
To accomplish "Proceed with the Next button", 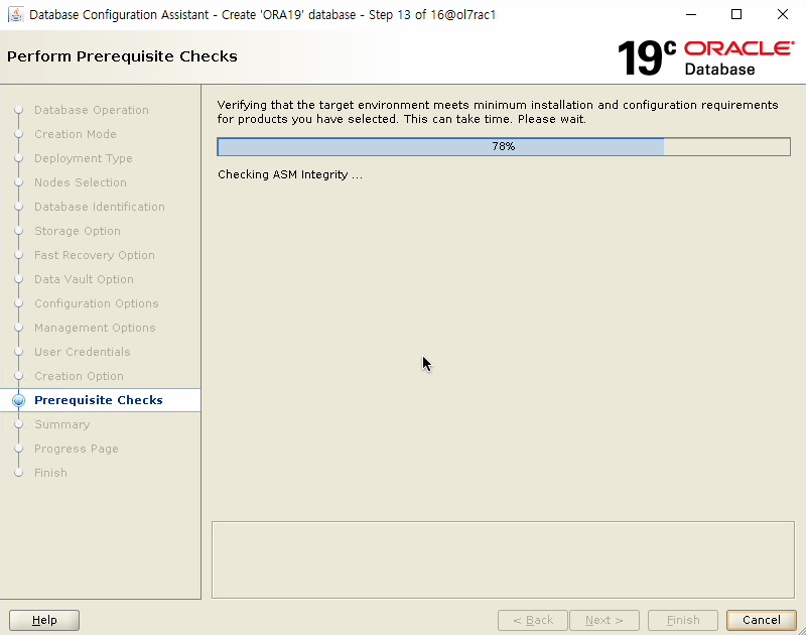I will pyautogui.click(x=604, y=620).
